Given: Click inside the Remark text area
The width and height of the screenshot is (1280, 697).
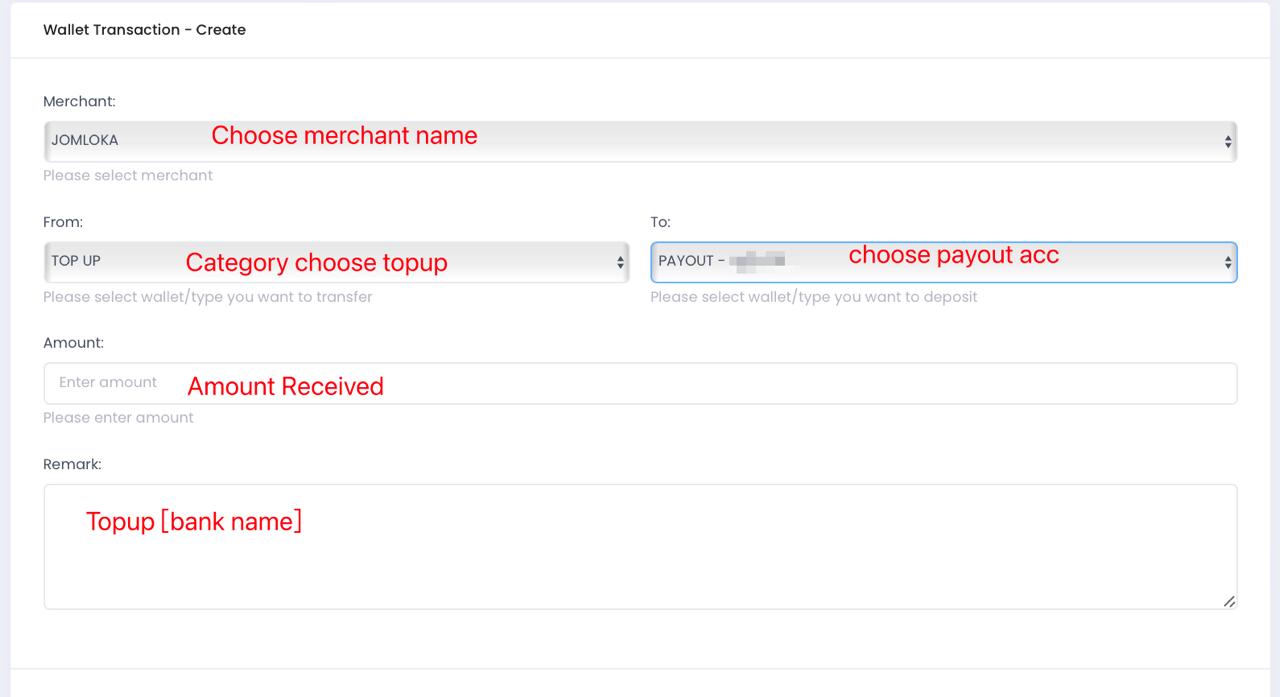Looking at the screenshot, I should tap(640, 560).
